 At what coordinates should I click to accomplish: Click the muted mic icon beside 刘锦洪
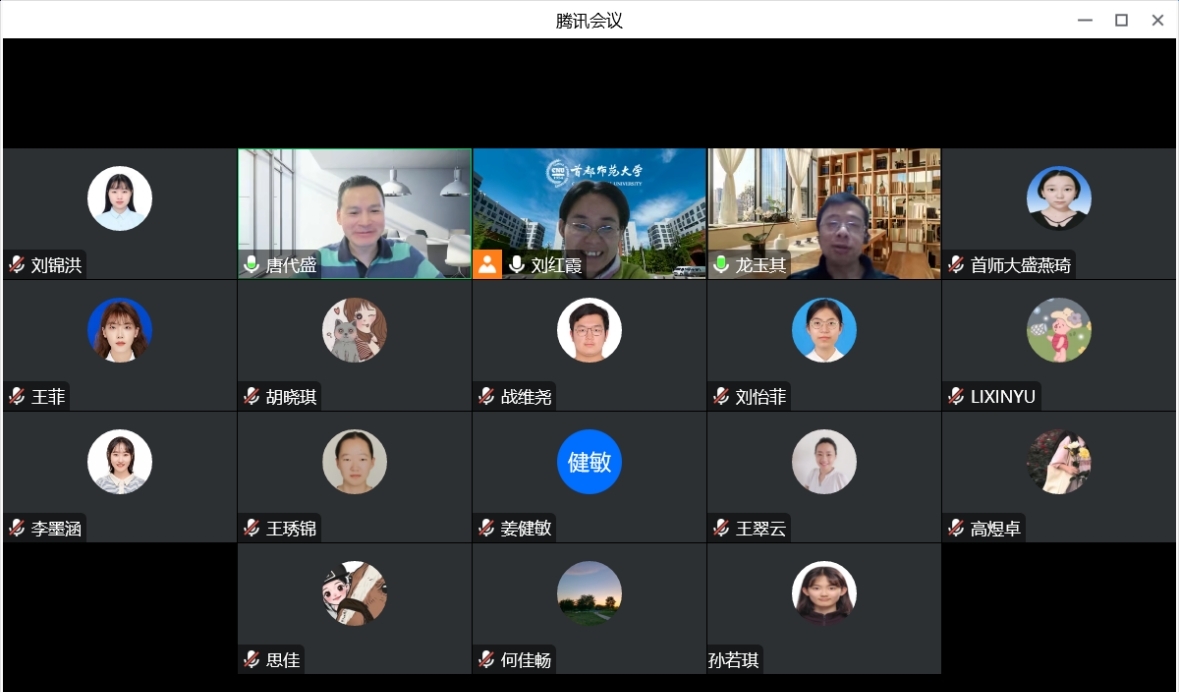click(17, 265)
